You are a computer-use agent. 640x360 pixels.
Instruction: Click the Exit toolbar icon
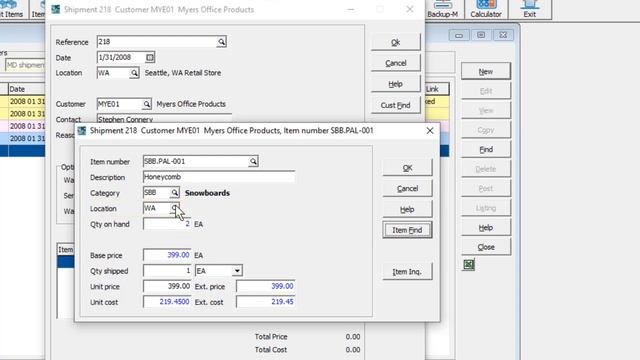coord(529,9)
